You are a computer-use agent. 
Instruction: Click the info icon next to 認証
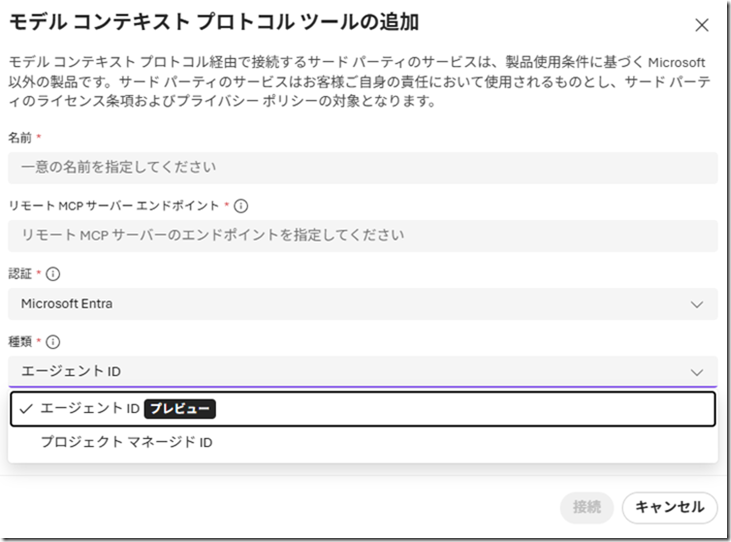pyautogui.click(x=54, y=273)
